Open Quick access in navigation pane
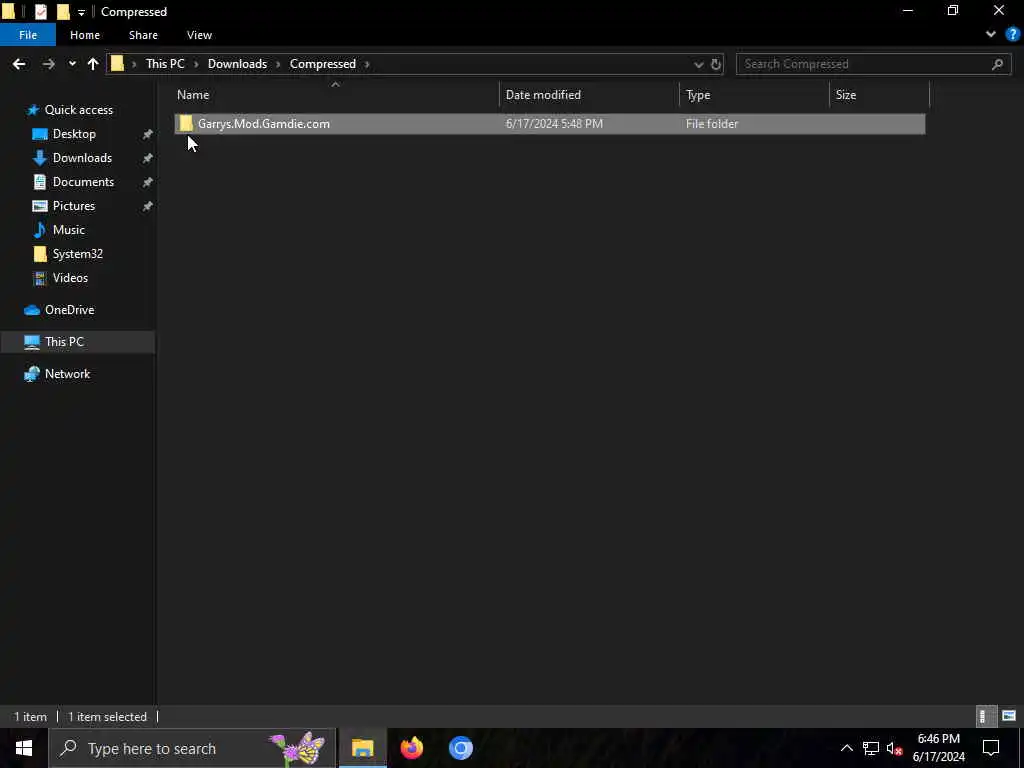 click(x=78, y=110)
